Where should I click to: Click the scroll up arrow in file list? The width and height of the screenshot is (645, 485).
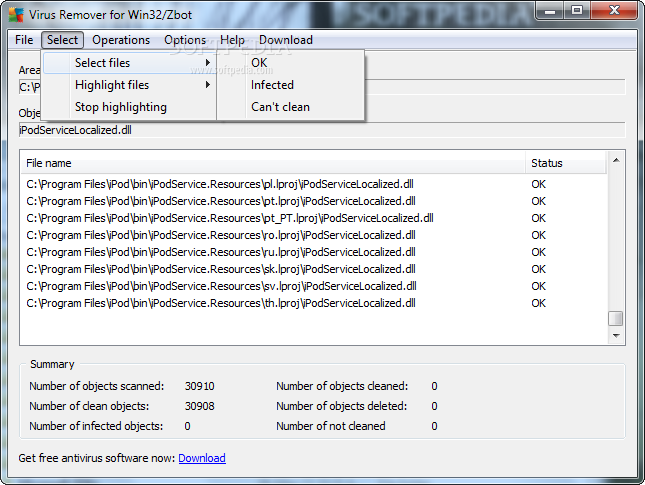coord(616,160)
